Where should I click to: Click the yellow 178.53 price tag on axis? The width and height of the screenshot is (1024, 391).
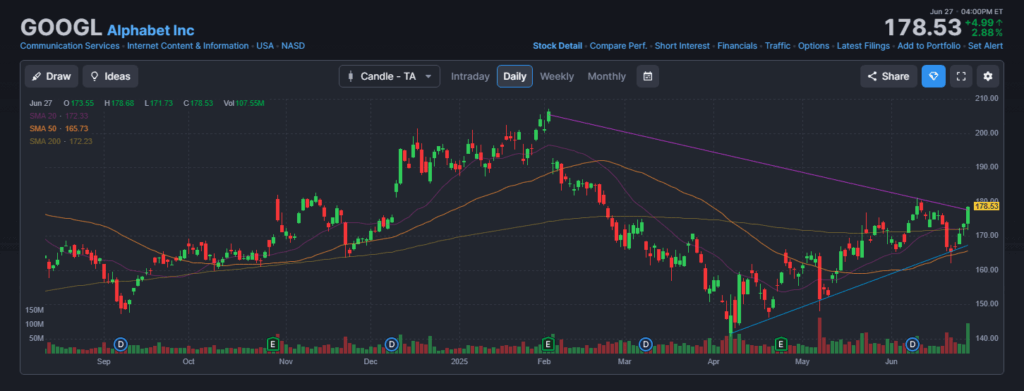[986, 206]
